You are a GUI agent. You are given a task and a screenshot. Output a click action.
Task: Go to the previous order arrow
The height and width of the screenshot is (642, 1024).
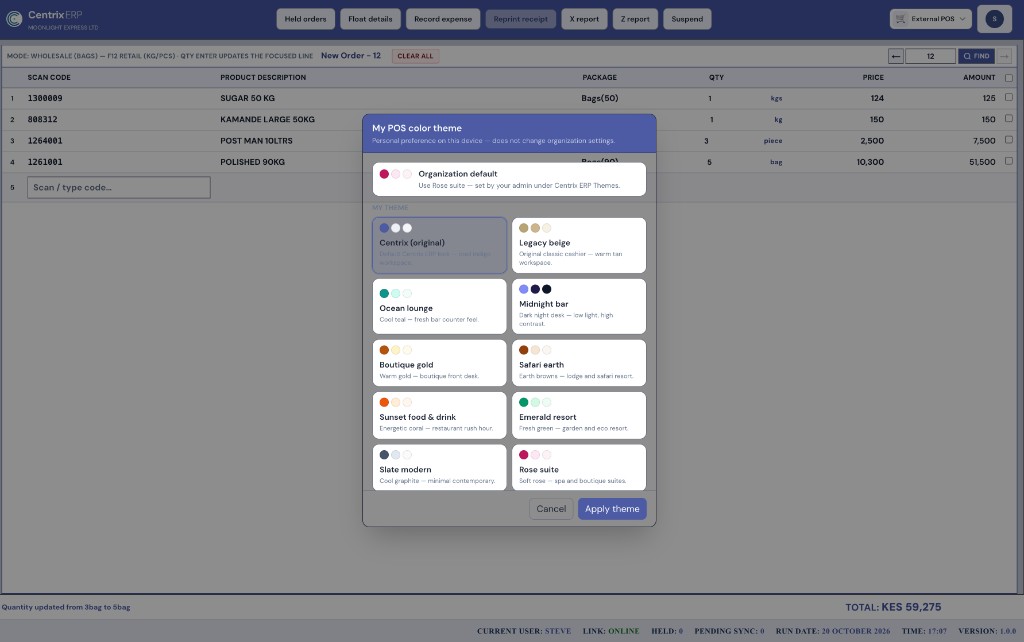point(896,56)
